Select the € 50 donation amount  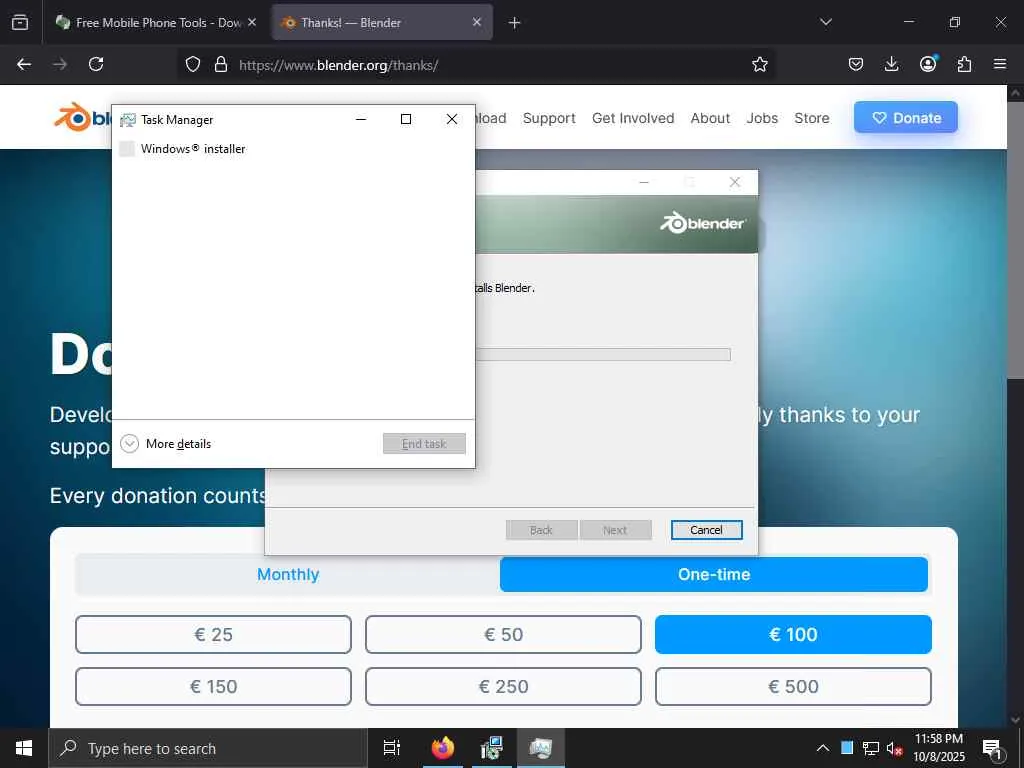(x=504, y=634)
